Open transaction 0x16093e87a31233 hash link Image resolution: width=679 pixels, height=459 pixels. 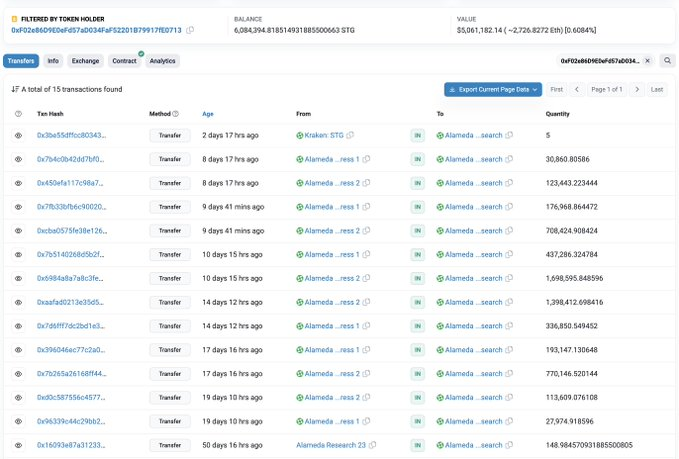pyautogui.click(x=71, y=445)
